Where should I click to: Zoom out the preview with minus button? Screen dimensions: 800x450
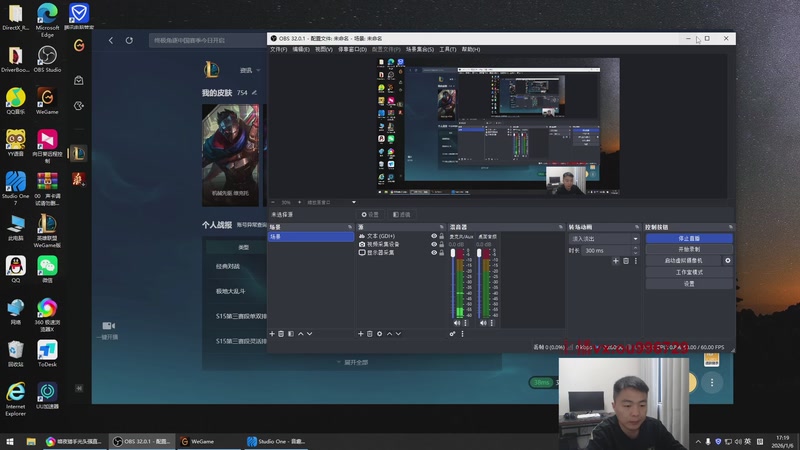pos(273,203)
